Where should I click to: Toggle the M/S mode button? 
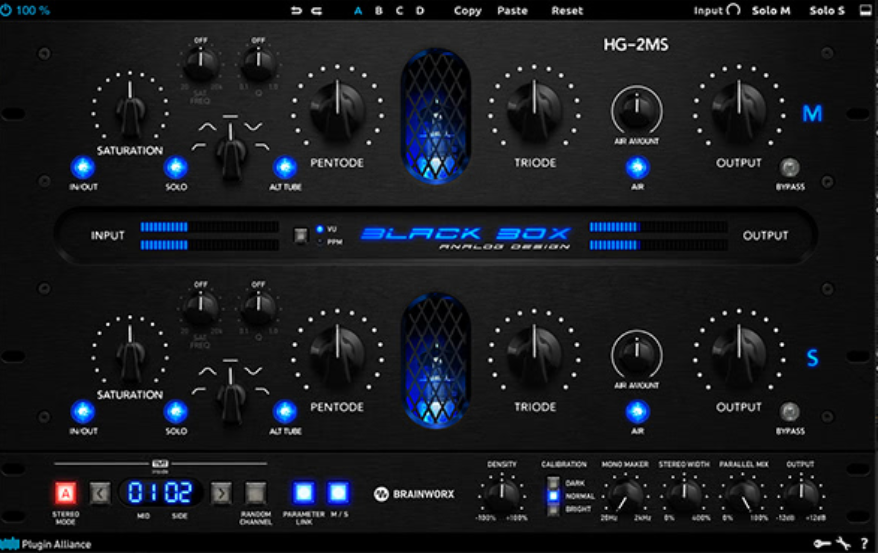coord(338,493)
